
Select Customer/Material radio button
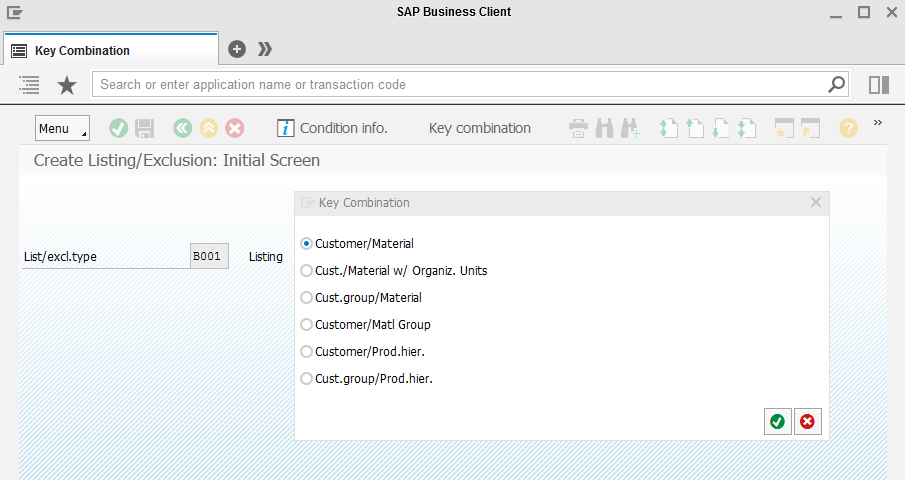point(306,243)
